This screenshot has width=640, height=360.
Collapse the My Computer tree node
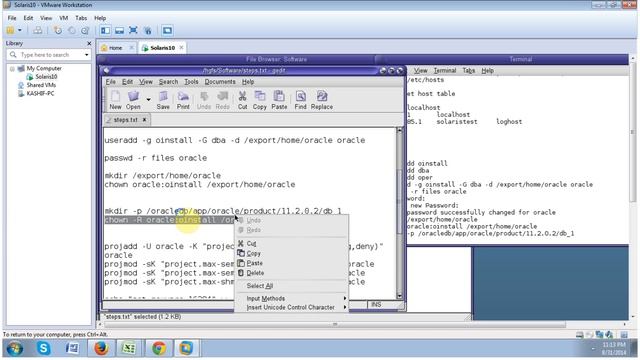(12, 69)
